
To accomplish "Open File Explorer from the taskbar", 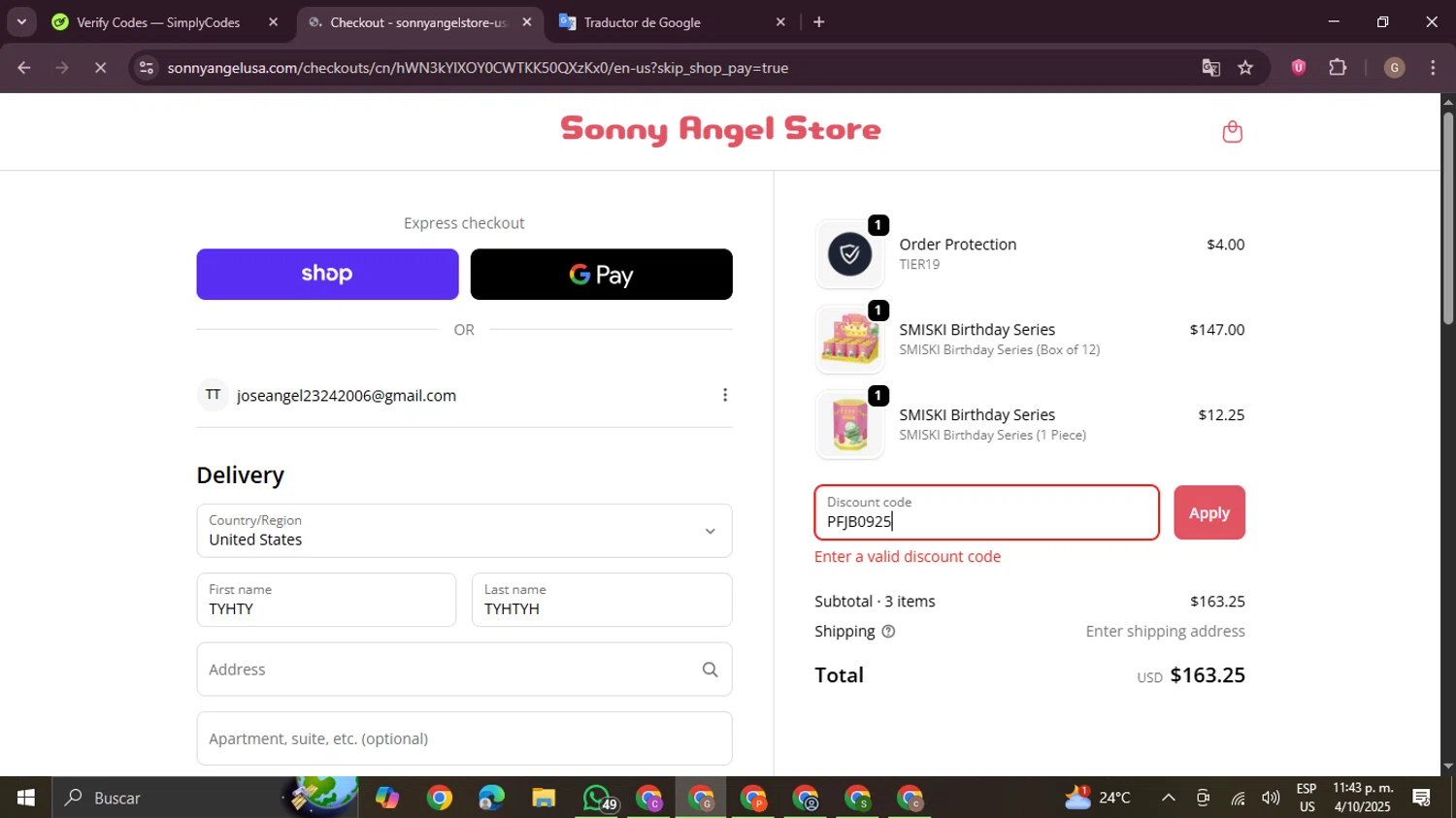I will (x=544, y=798).
